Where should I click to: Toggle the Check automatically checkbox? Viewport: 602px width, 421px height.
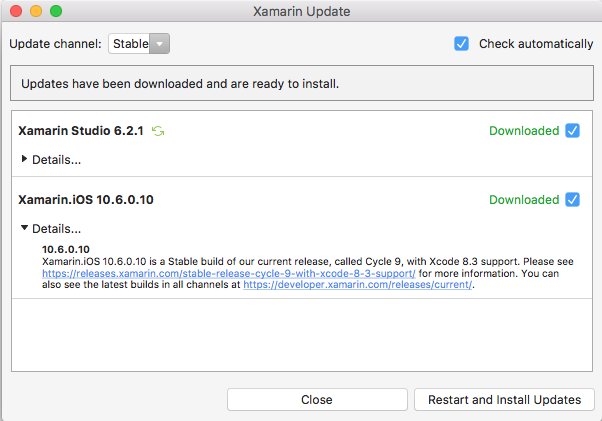pyautogui.click(x=461, y=44)
